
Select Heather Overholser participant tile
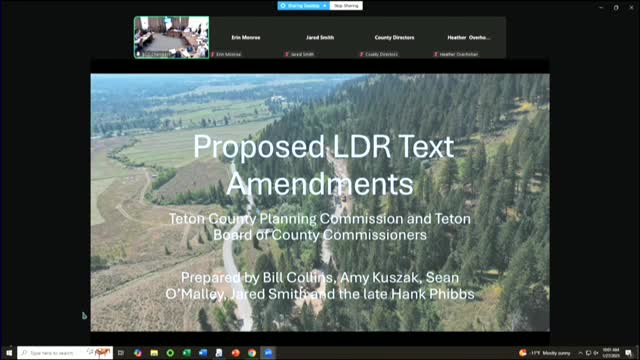pos(469,37)
